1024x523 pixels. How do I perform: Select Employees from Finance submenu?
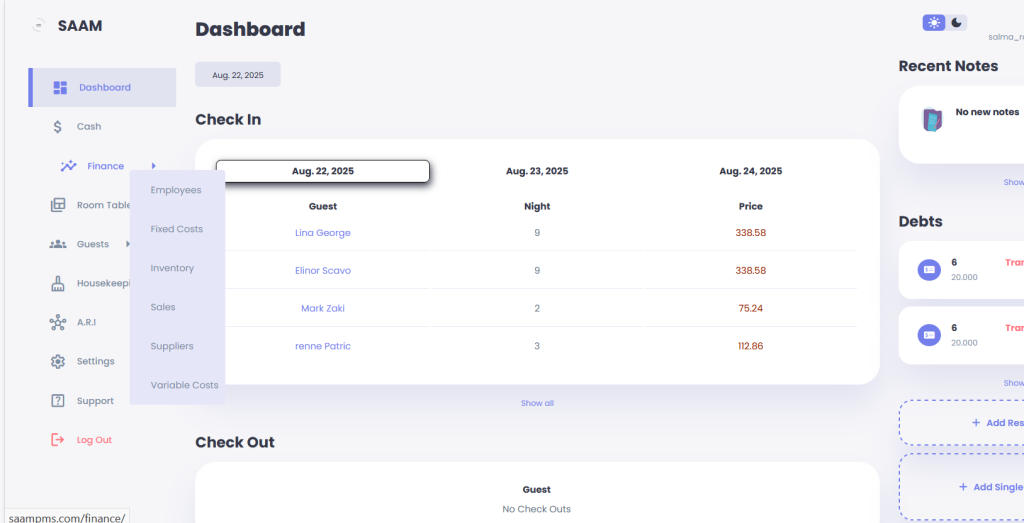[x=176, y=190]
